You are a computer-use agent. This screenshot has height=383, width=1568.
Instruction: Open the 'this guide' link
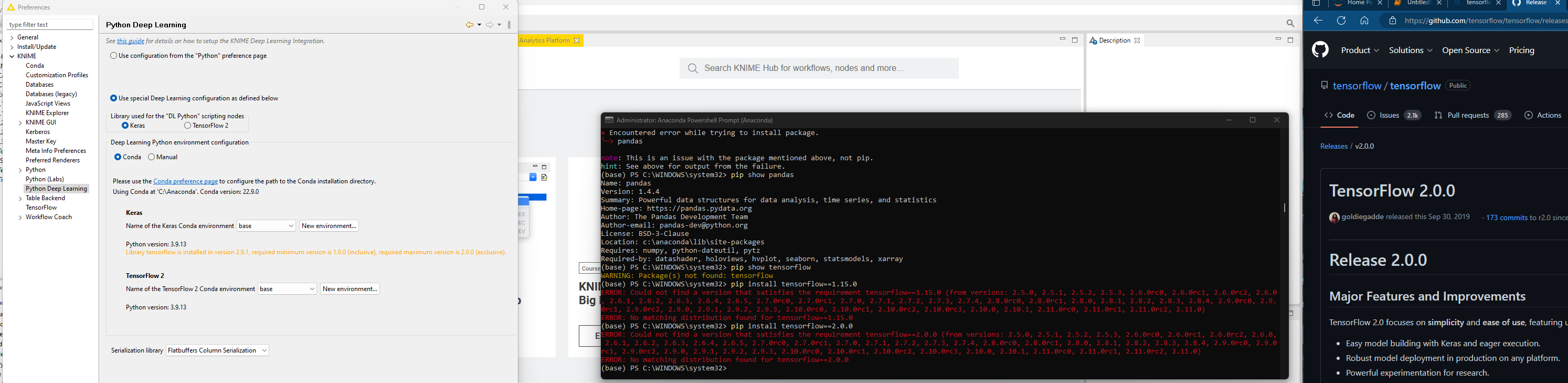[131, 42]
